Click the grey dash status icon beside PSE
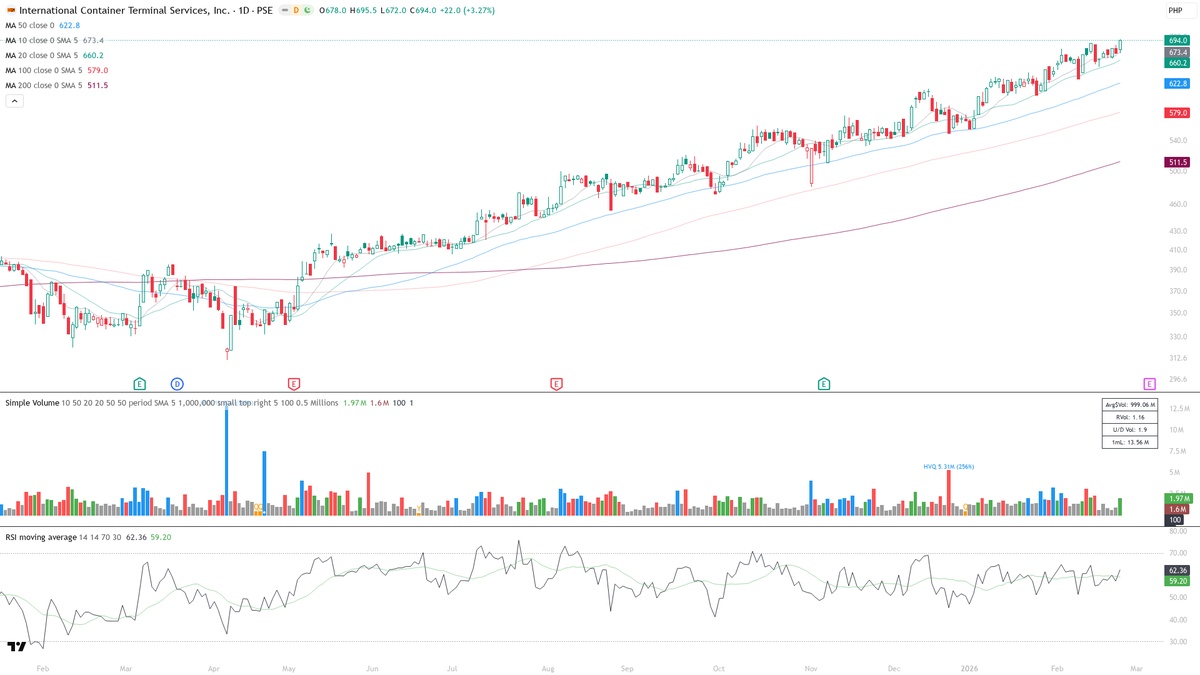The height and width of the screenshot is (675, 1200). tap(284, 10)
